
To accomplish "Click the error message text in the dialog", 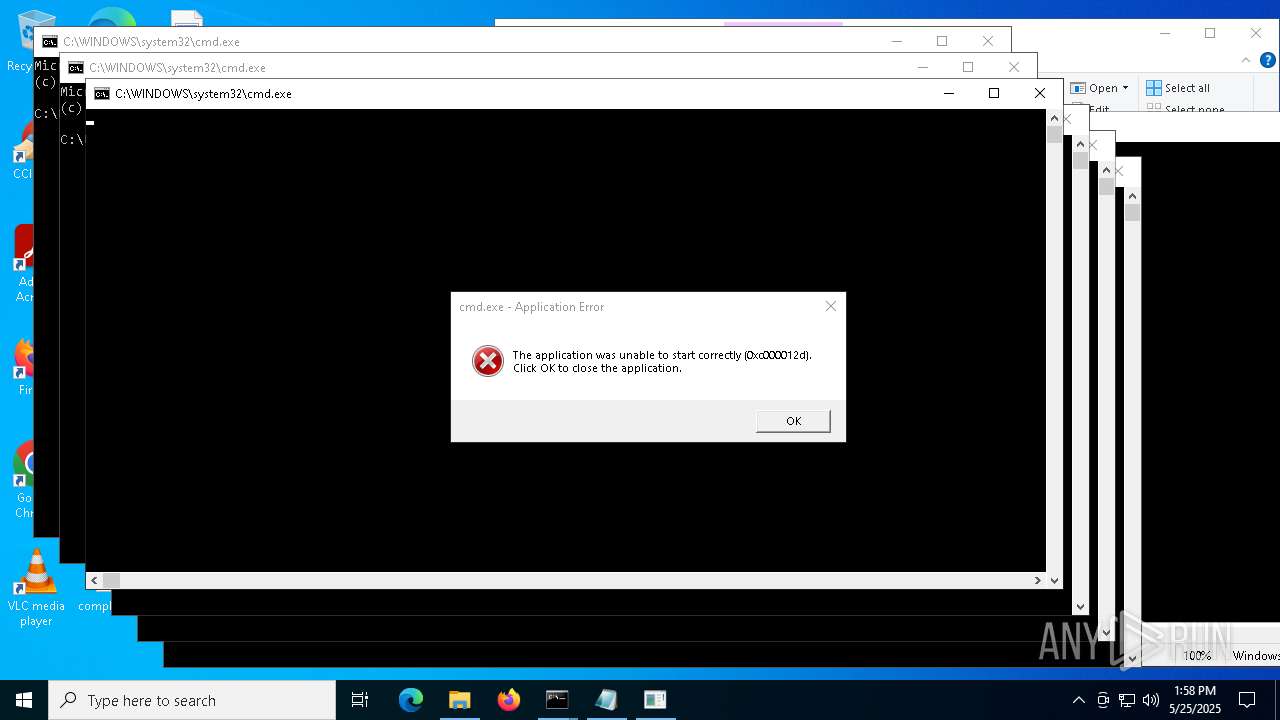I will point(662,361).
